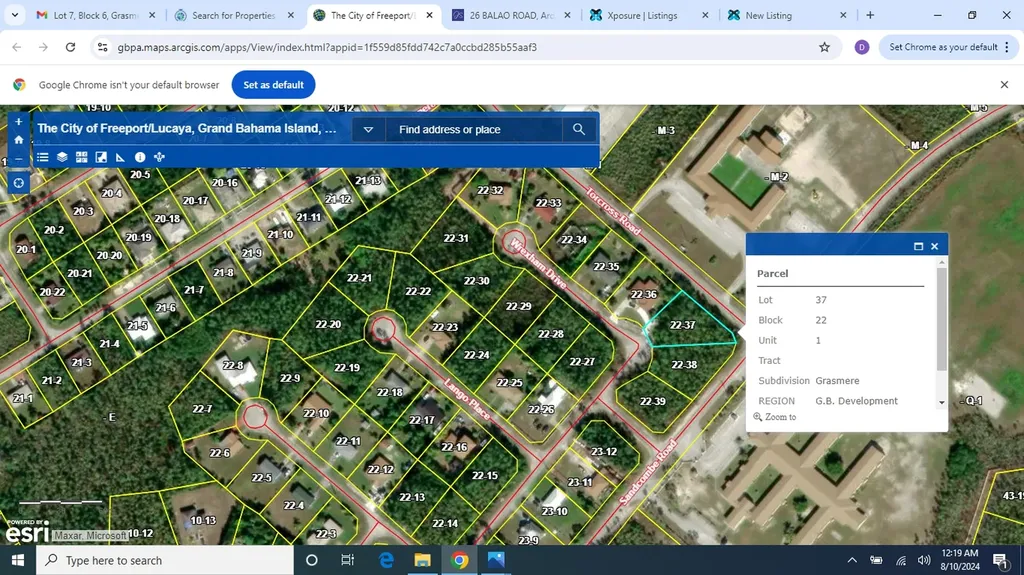Screen dimensions: 1024x575
Task: Click the Zoom to link in popup
Action: 780,417
